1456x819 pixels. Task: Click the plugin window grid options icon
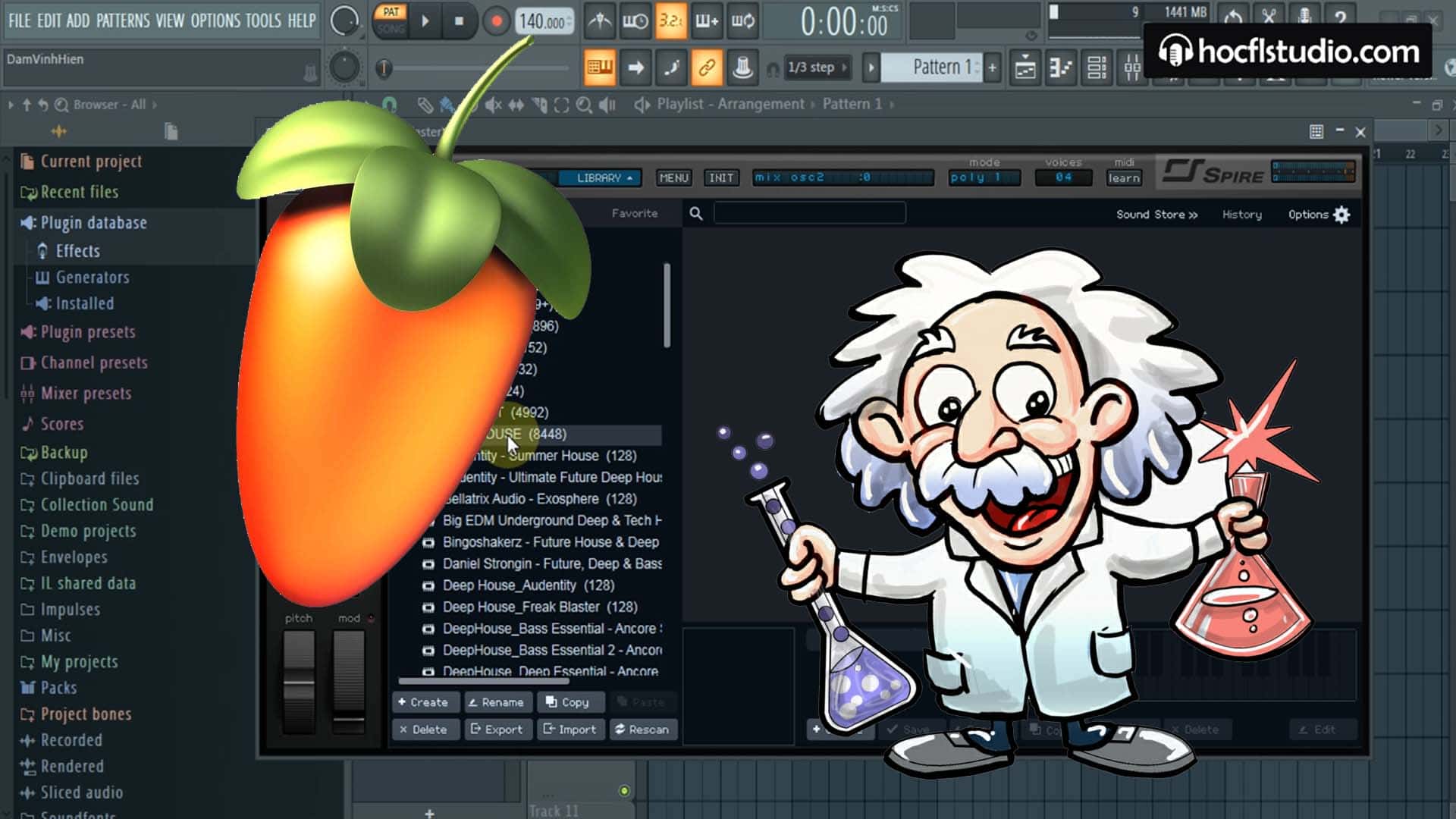pyautogui.click(x=1316, y=132)
